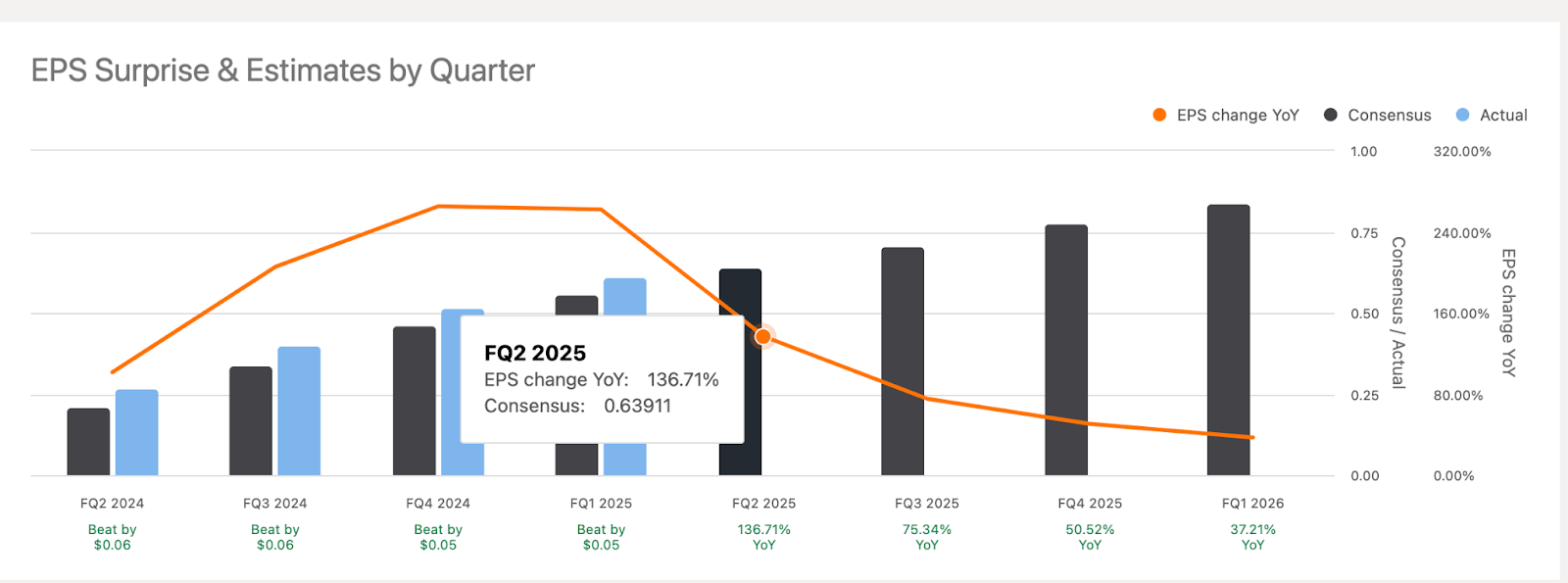Click the FQ3 2024 actual blue bar
1568x583 pixels.
pyautogui.click(x=299, y=411)
